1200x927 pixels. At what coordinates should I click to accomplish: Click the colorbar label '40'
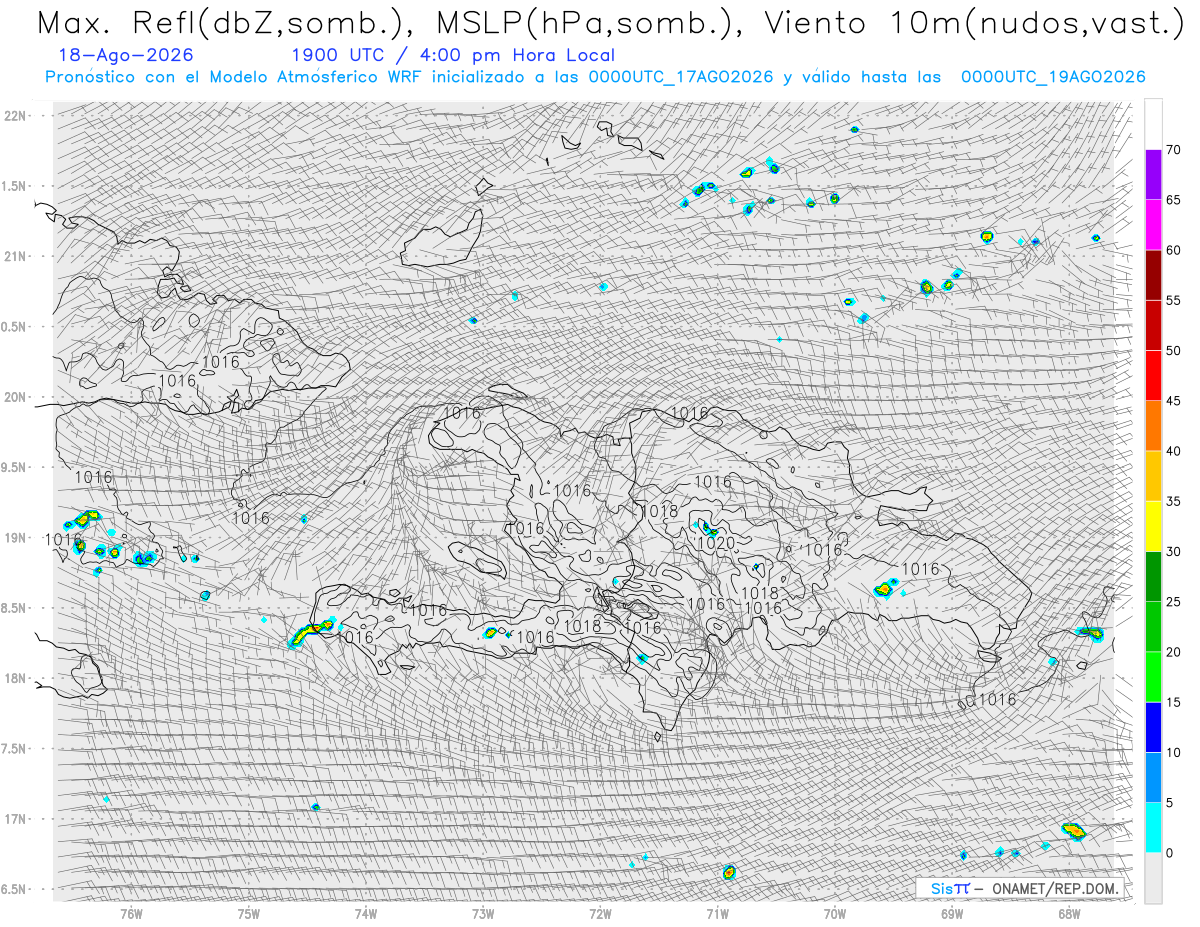point(1175,451)
